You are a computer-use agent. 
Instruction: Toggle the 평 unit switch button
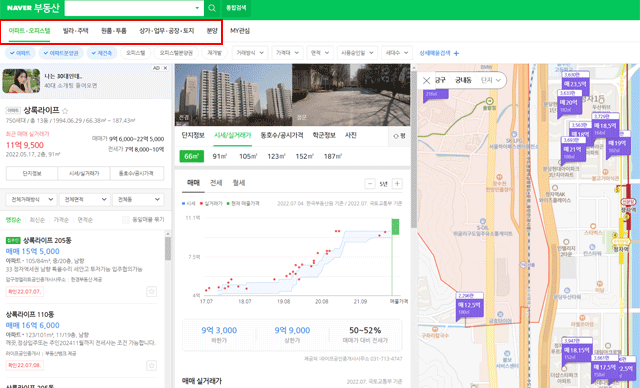point(399,136)
